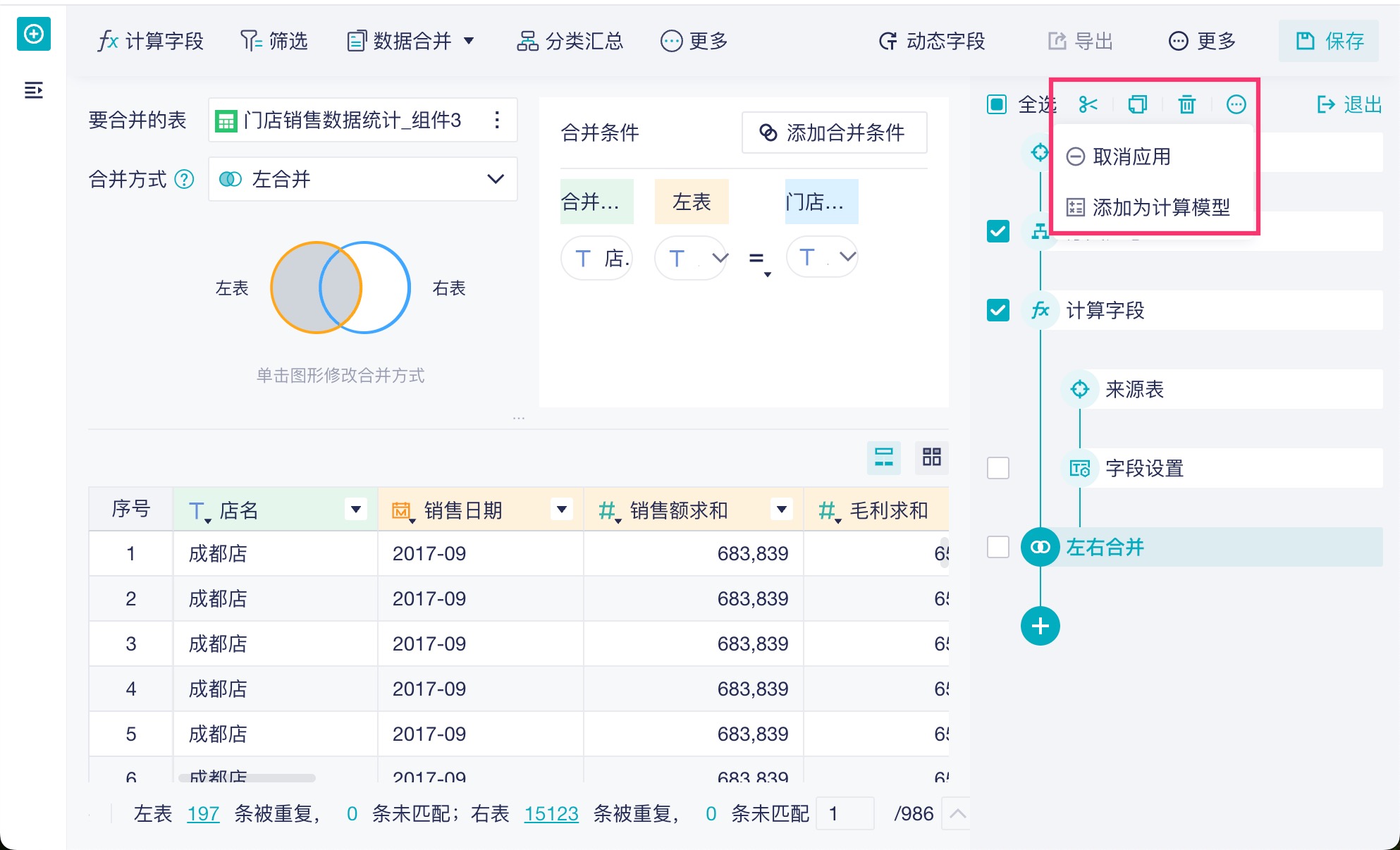Switch to grid view icon above table
The height and width of the screenshot is (850, 1400).
pos(931,457)
